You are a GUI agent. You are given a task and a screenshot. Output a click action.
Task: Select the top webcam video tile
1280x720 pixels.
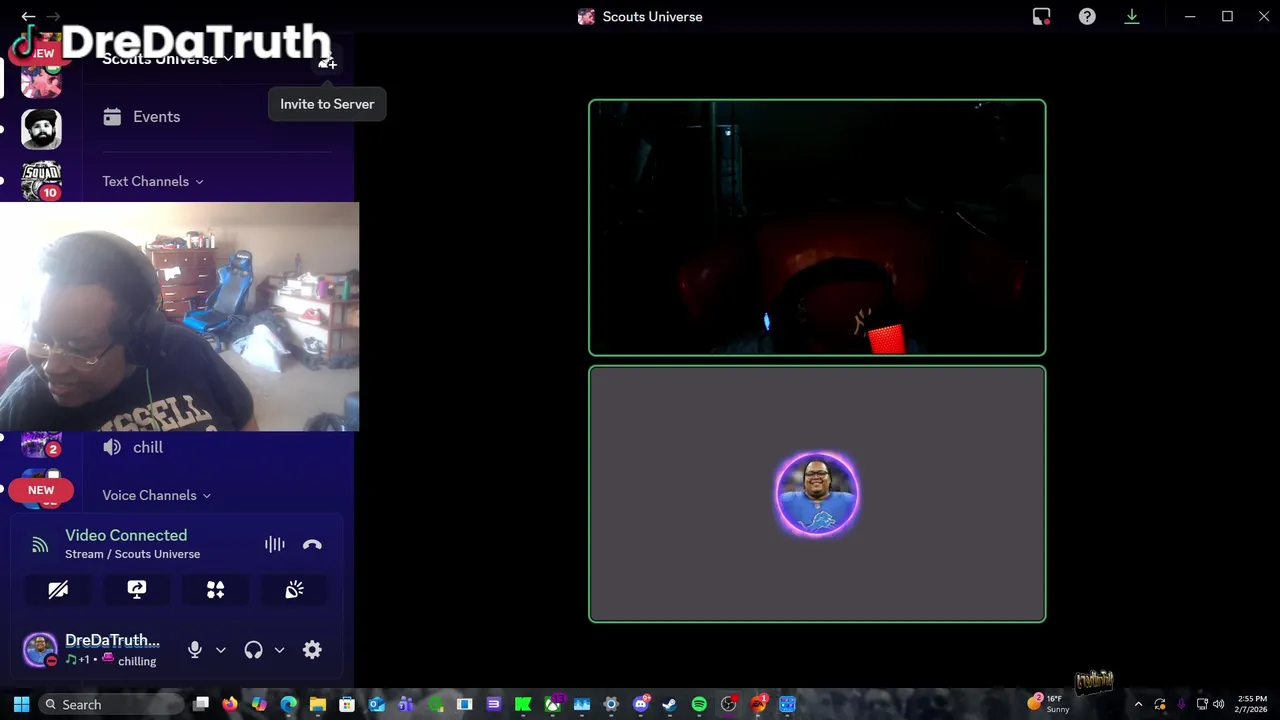[817, 227]
